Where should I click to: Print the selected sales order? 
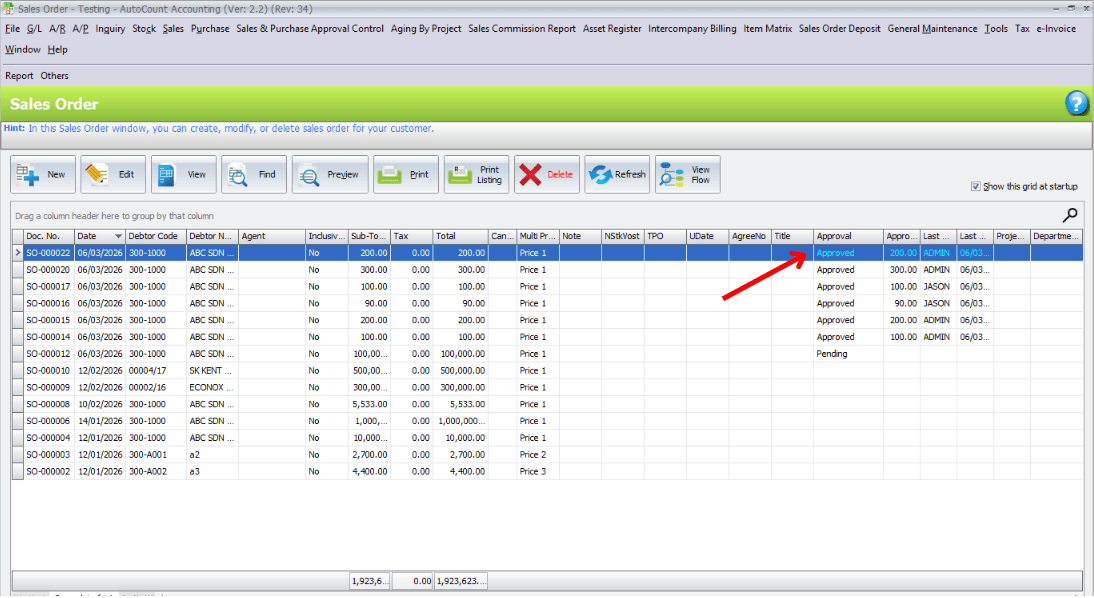[x=391, y=175]
